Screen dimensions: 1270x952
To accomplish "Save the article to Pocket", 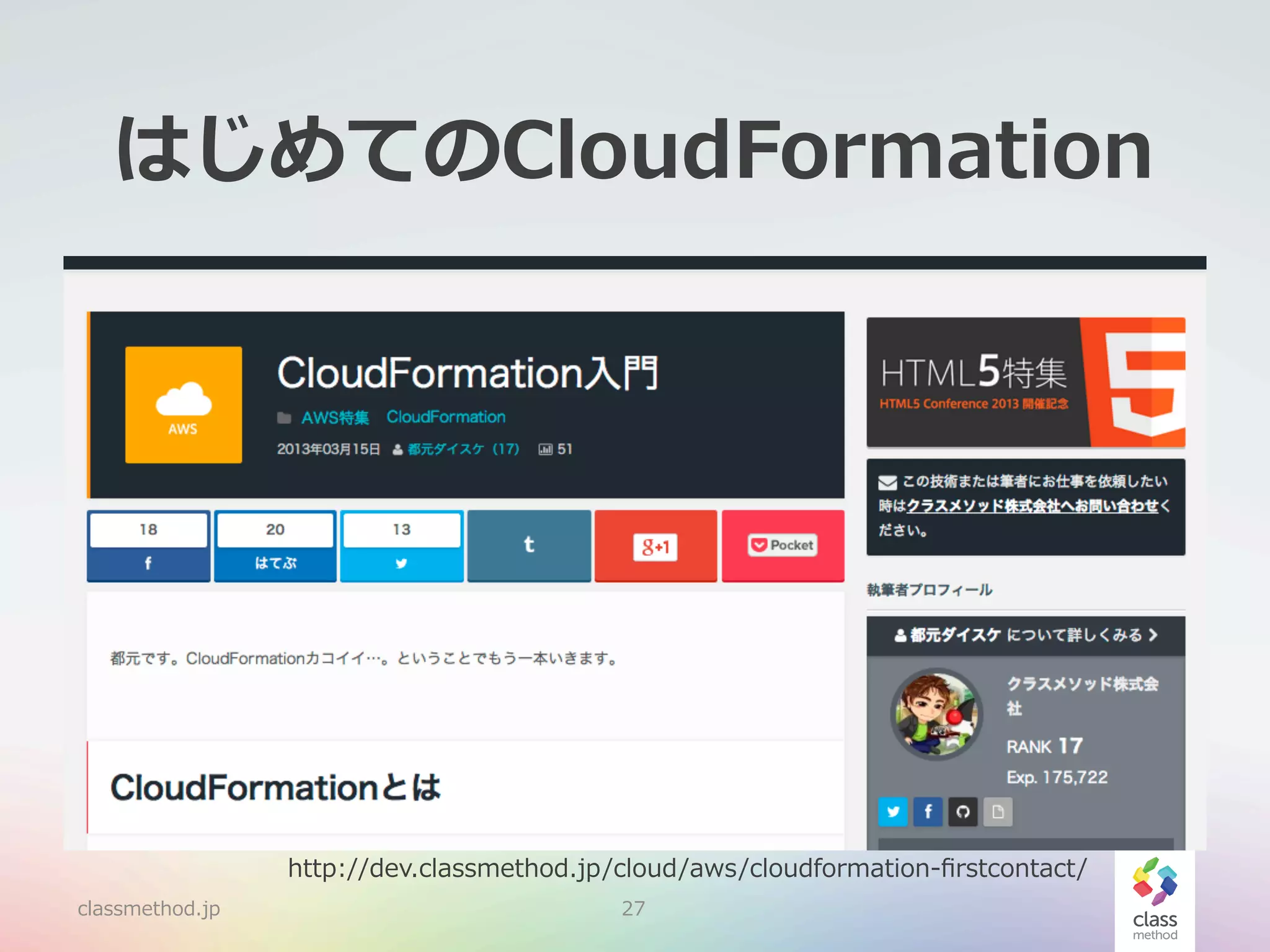I will [783, 545].
